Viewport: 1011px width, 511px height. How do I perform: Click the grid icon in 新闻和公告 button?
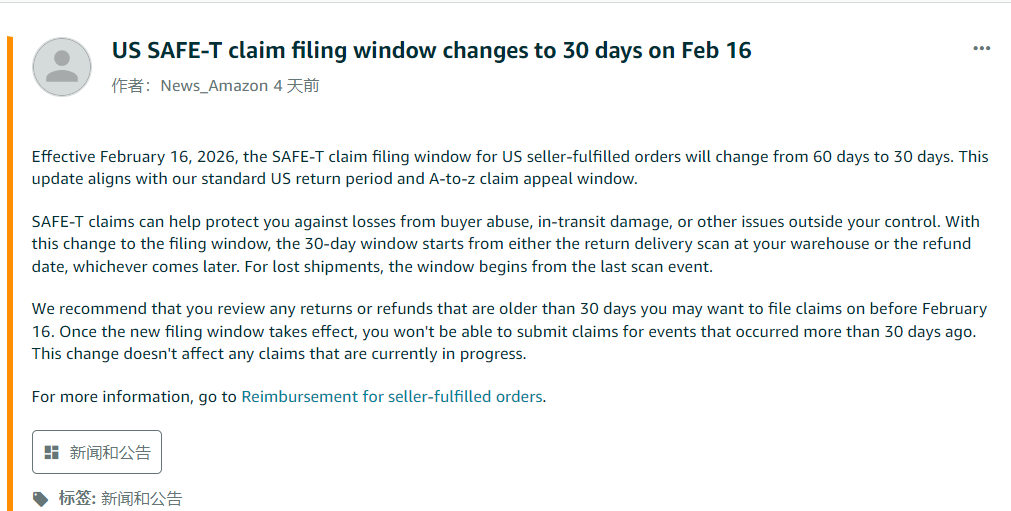[x=52, y=453]
